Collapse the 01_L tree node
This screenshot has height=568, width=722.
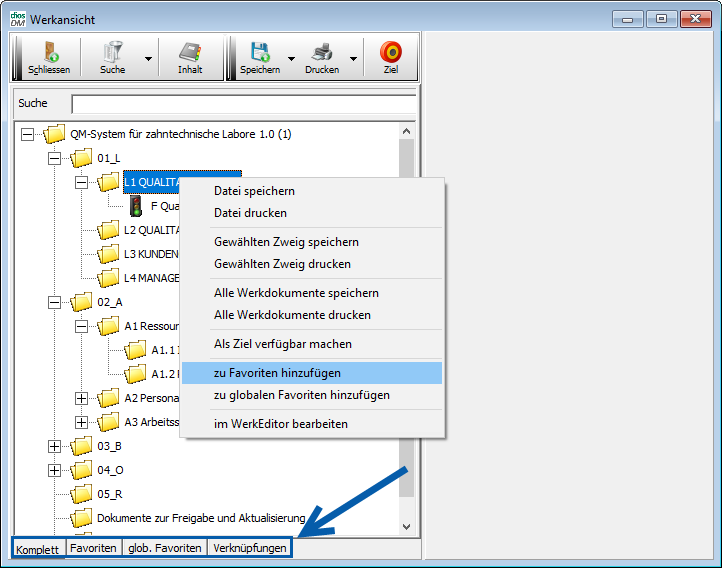coord(54,158)
